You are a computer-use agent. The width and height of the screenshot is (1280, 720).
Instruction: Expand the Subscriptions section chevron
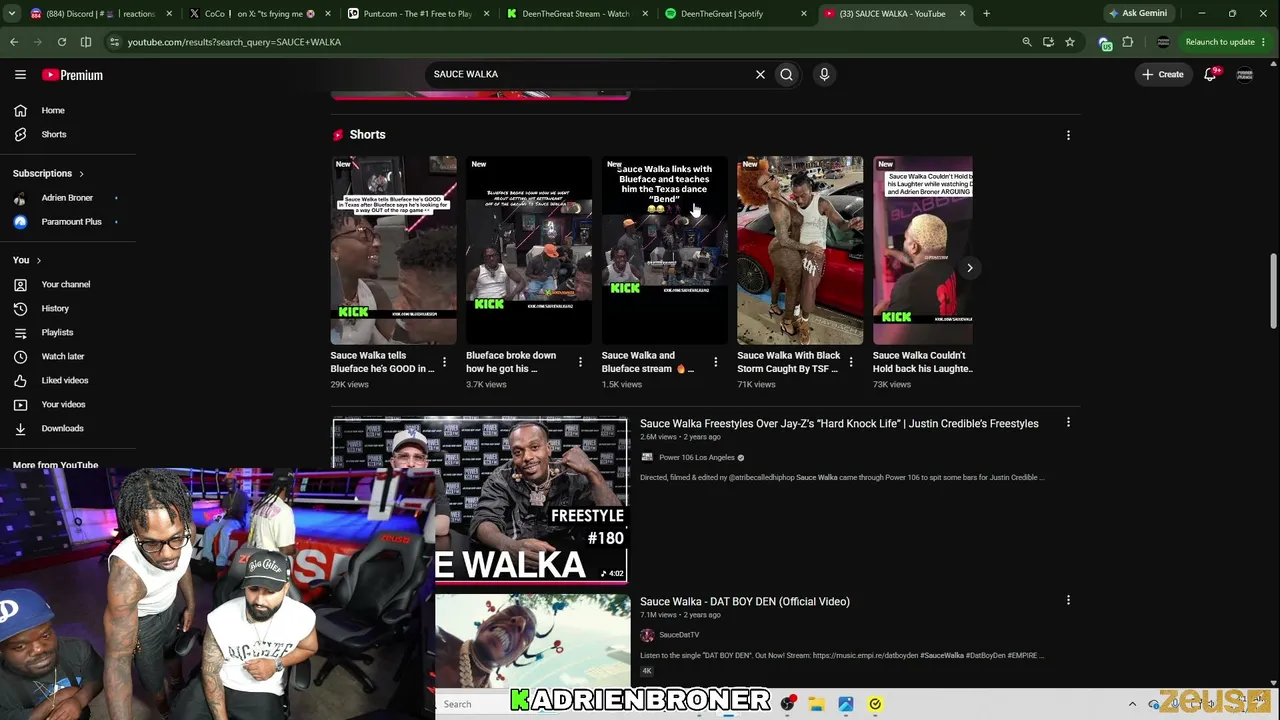pos(81,174)
